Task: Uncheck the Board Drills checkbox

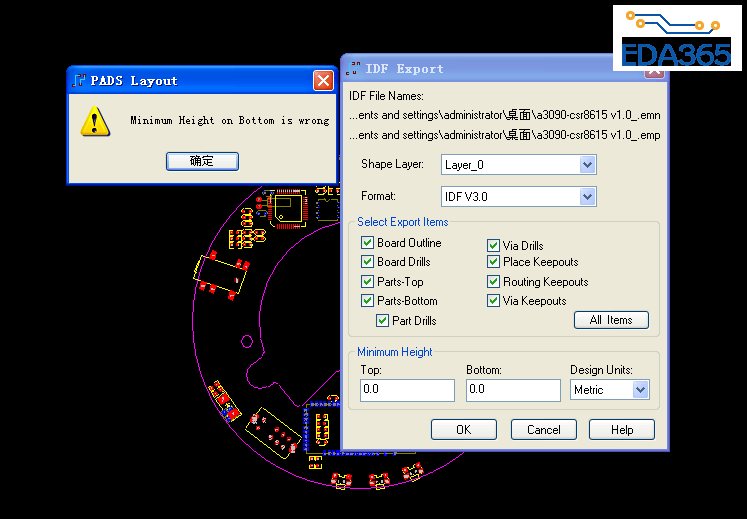Action: [367, 262]
